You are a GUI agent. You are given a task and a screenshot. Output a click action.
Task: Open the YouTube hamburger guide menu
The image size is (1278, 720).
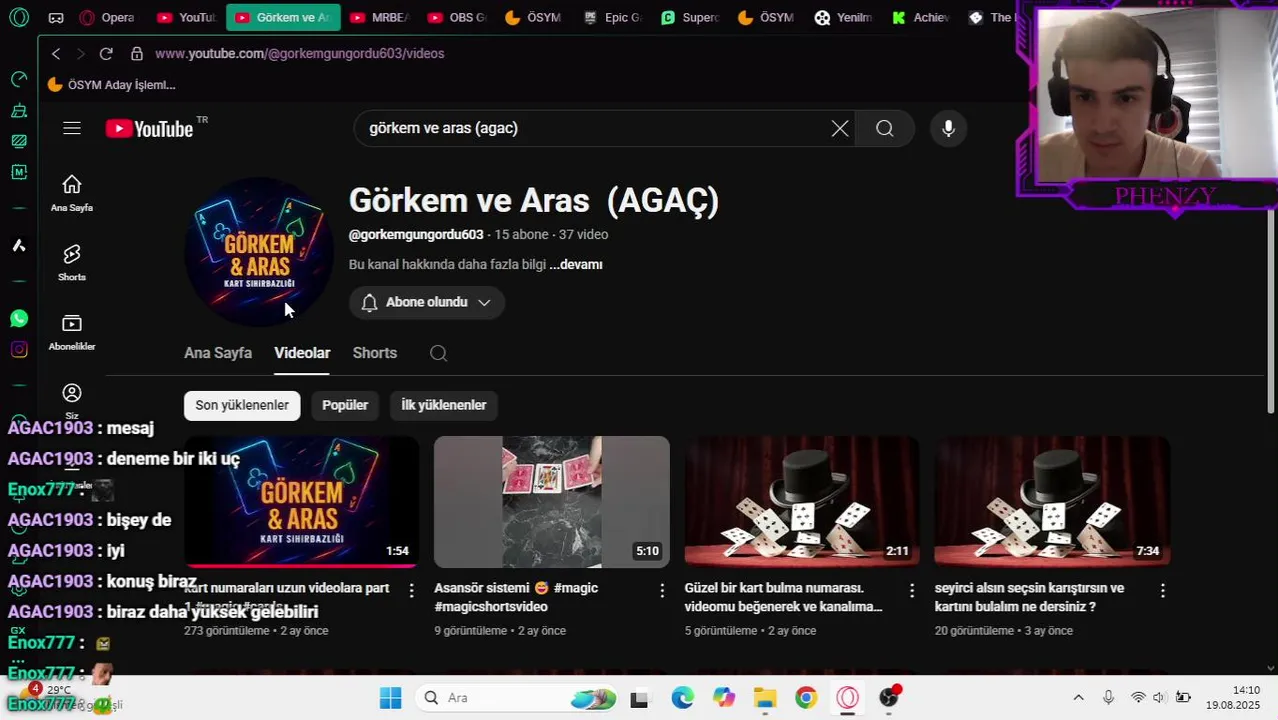click(x=71, y=128)
